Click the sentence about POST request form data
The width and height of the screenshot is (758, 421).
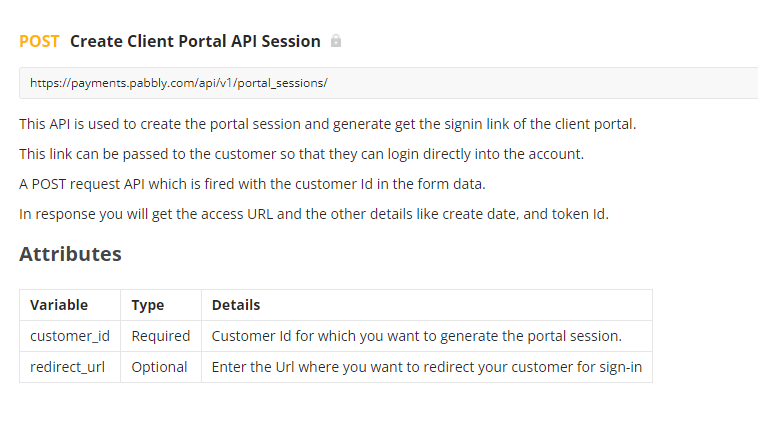point(252,184)
